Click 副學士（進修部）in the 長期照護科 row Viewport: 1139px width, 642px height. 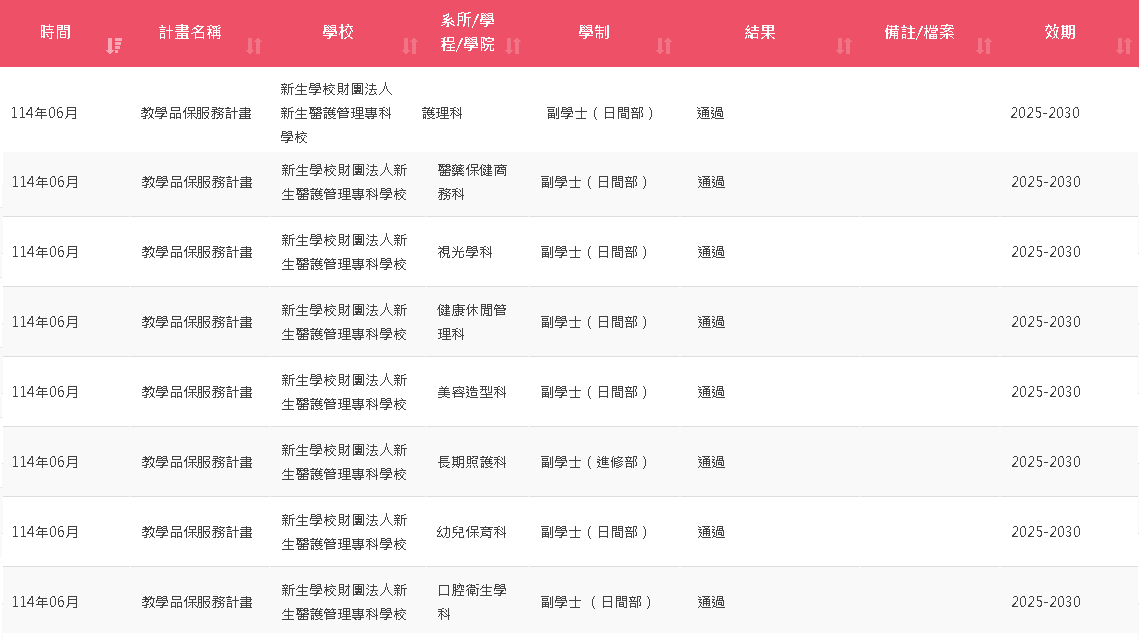(x=595, y=462)
